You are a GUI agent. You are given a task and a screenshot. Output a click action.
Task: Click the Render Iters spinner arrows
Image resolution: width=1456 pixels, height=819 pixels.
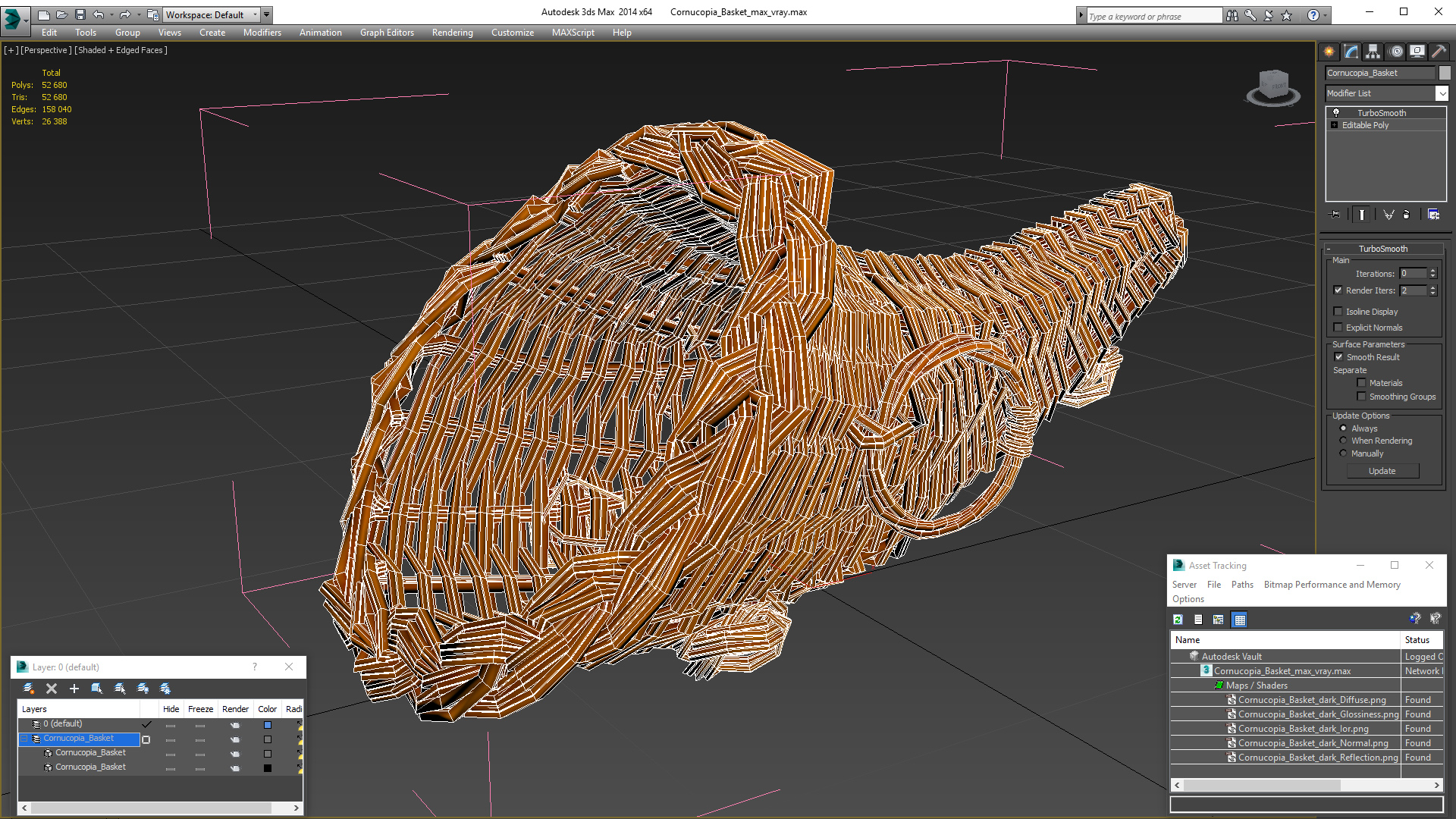coord(1433,290)
